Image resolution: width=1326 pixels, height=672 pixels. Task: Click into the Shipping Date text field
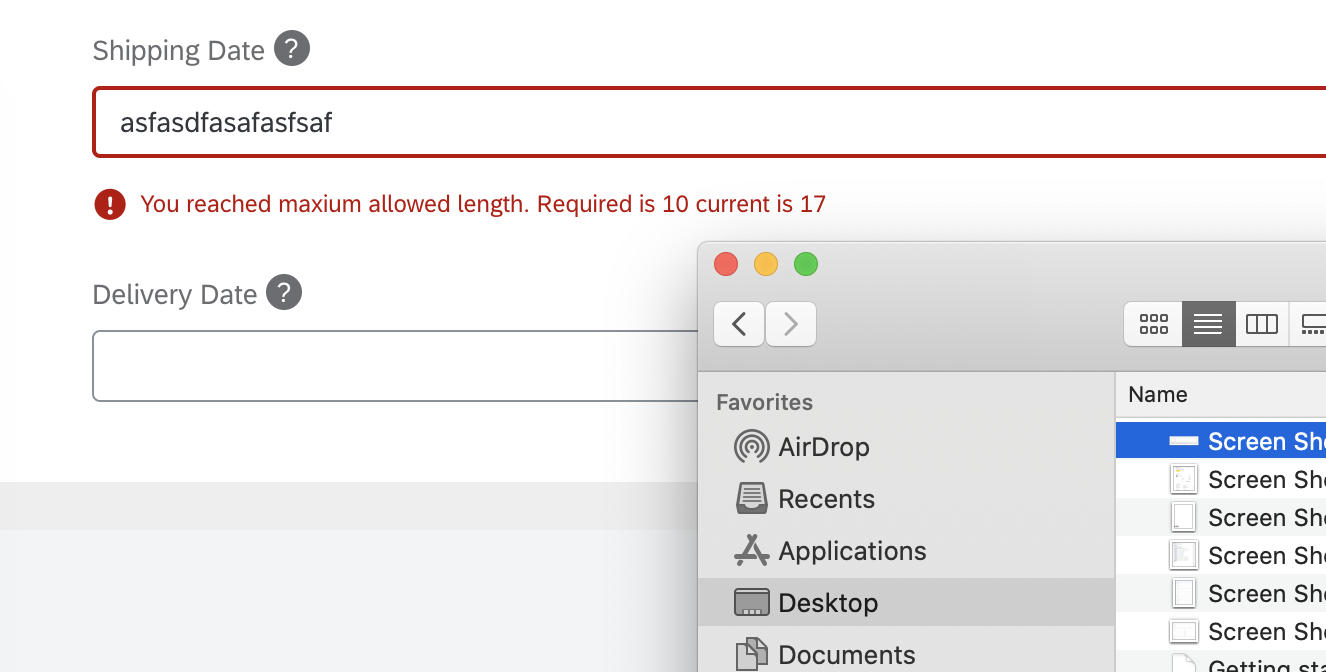(400, 122)
